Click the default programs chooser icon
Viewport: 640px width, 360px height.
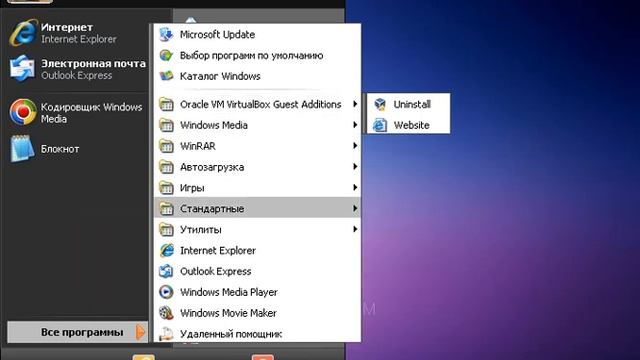tap(166, 55)
